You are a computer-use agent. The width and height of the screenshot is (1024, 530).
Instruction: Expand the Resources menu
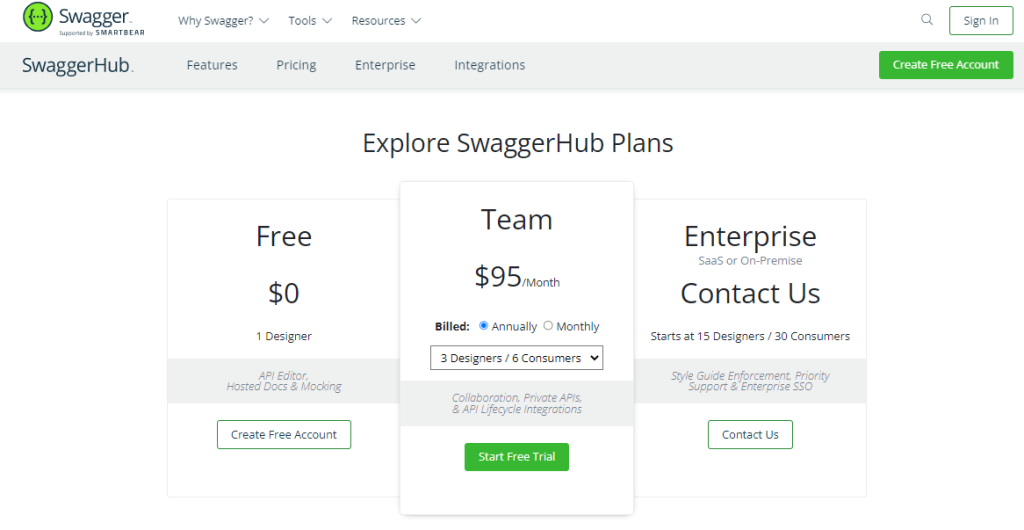point(386,21)
